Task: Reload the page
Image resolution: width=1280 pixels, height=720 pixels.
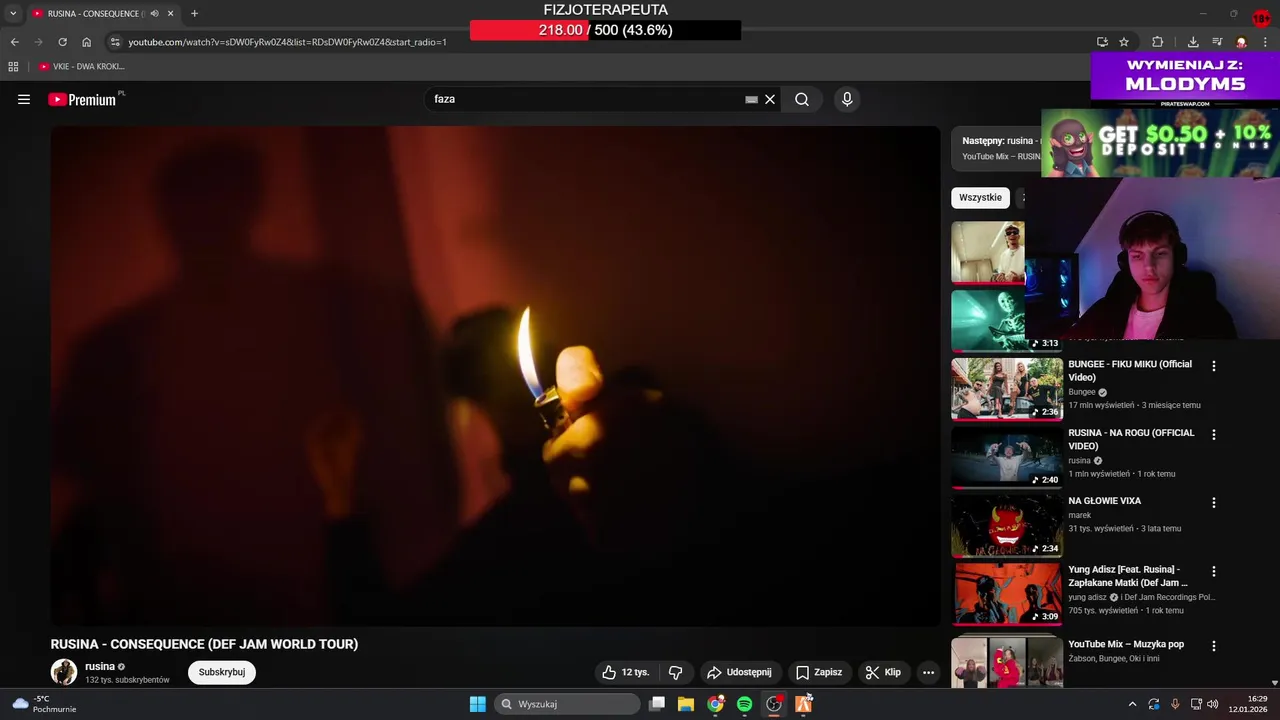Action: point(62,42)
